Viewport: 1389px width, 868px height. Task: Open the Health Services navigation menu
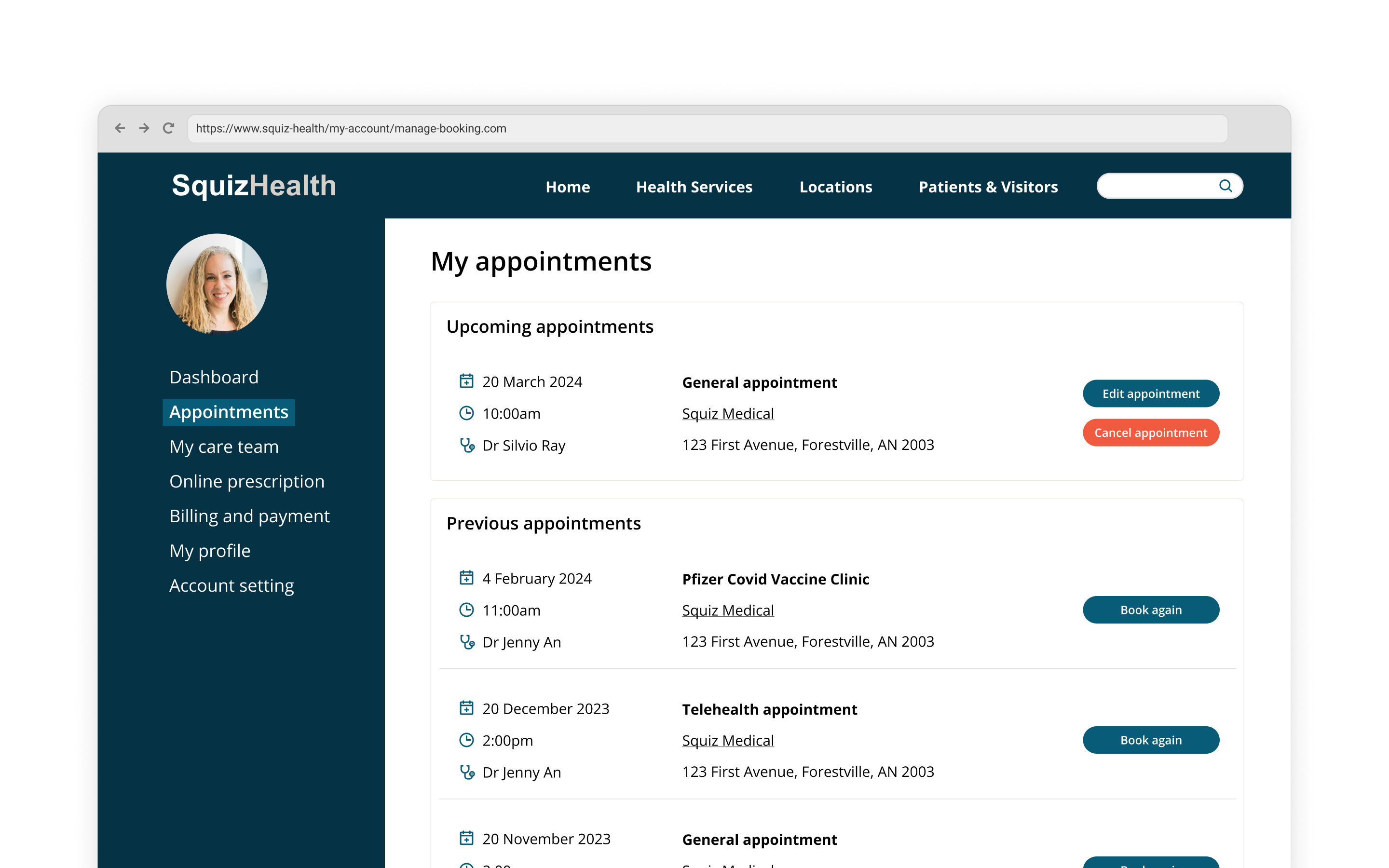coord(695,186)
